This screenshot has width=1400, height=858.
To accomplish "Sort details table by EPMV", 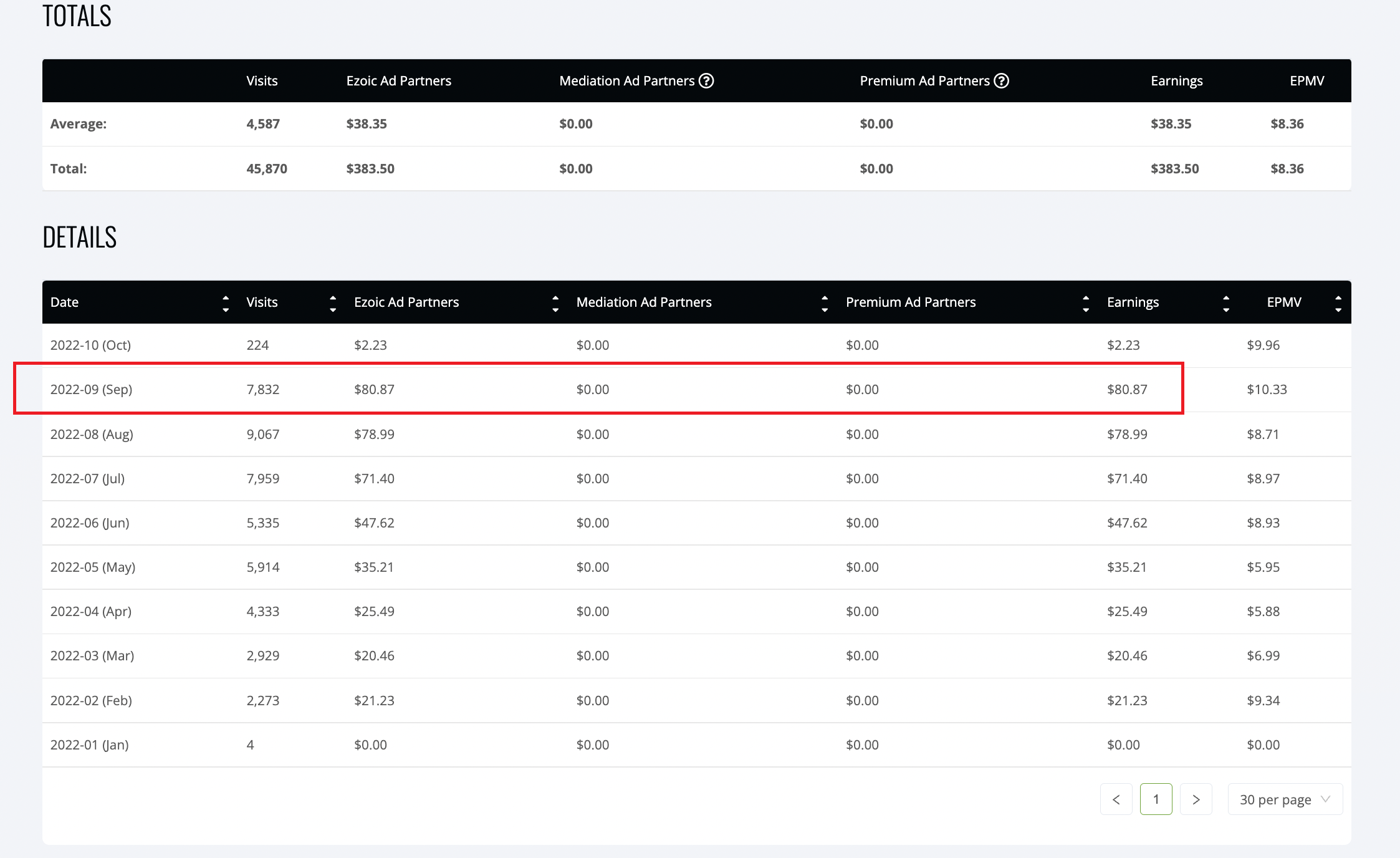I will point(1338,304).
